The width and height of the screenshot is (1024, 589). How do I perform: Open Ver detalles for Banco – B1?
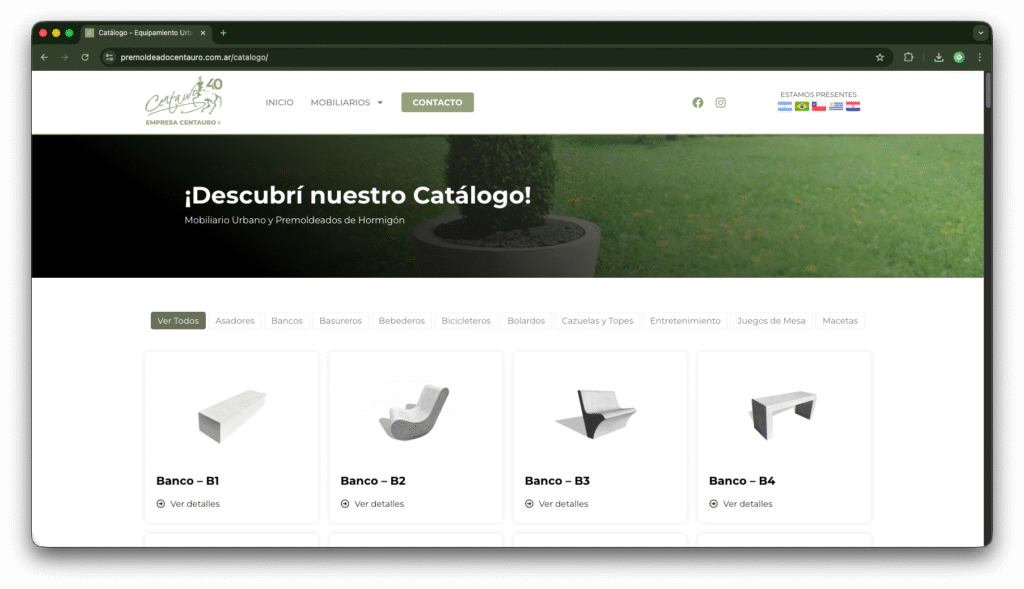click(194, 504)
